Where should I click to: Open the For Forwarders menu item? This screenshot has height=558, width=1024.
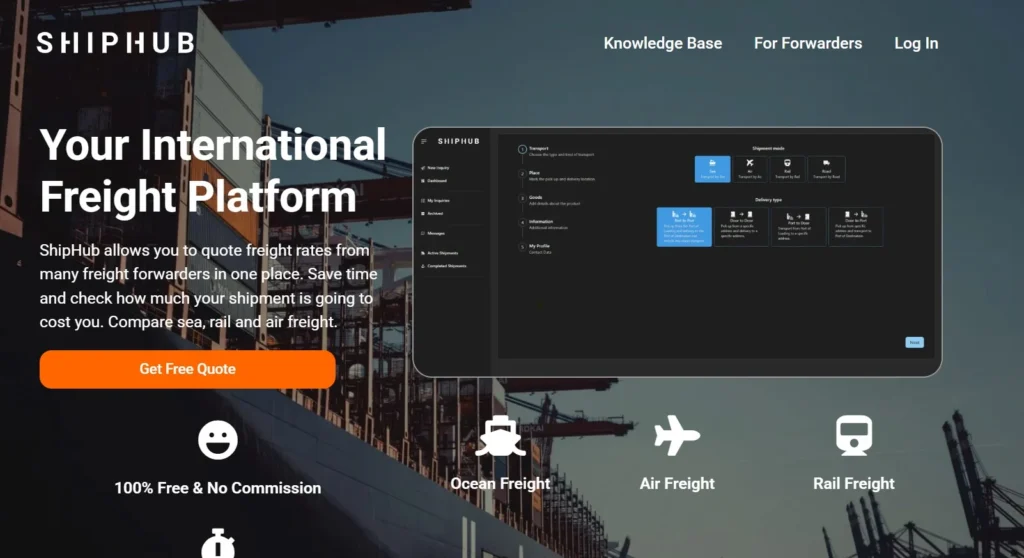807,43
